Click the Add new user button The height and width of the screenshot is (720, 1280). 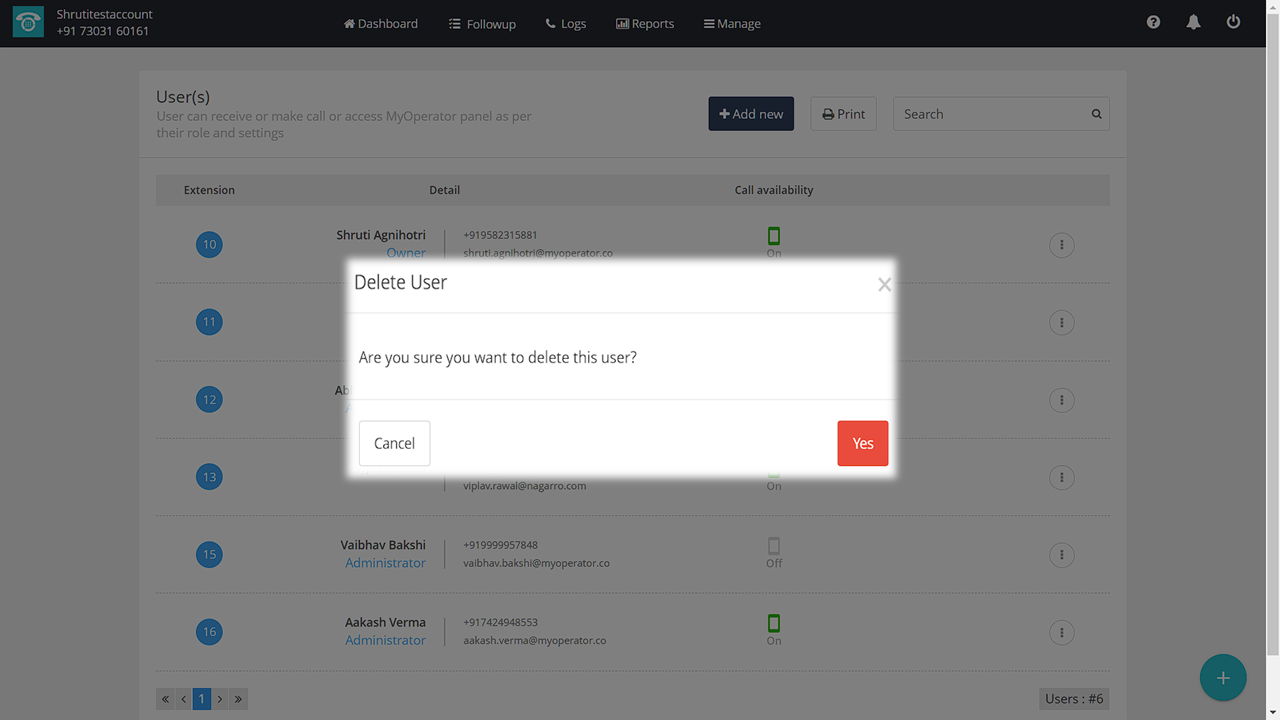751,114
